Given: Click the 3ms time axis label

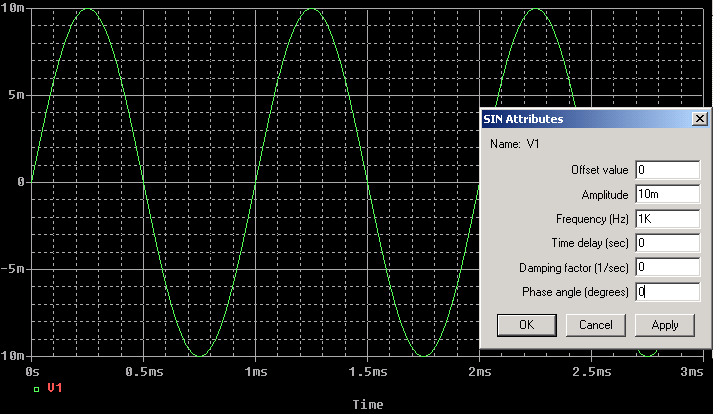Looking at the screenshot, I should point(692,372).
